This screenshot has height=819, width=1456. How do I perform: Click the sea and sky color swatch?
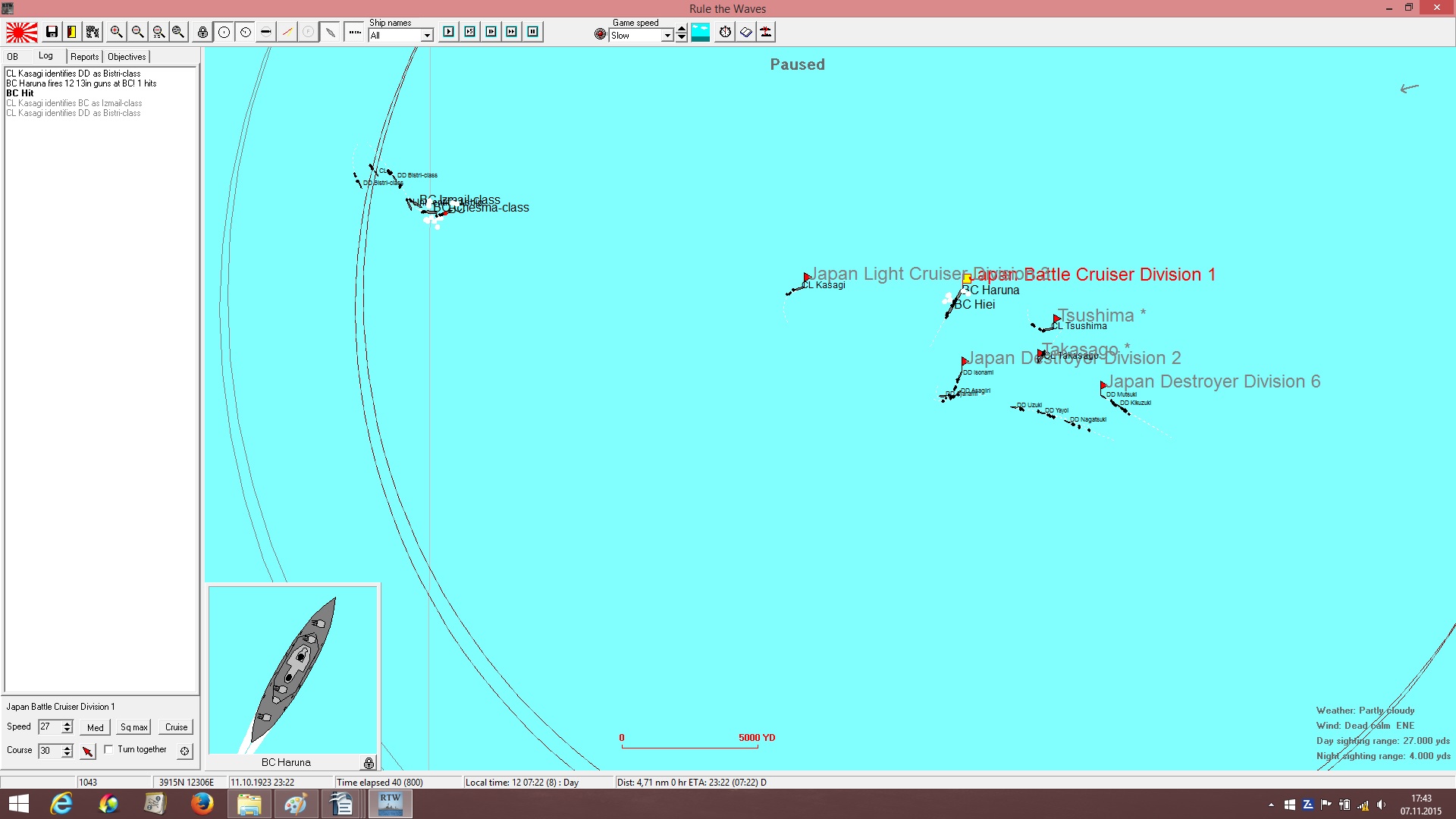(x=701, y=32)
